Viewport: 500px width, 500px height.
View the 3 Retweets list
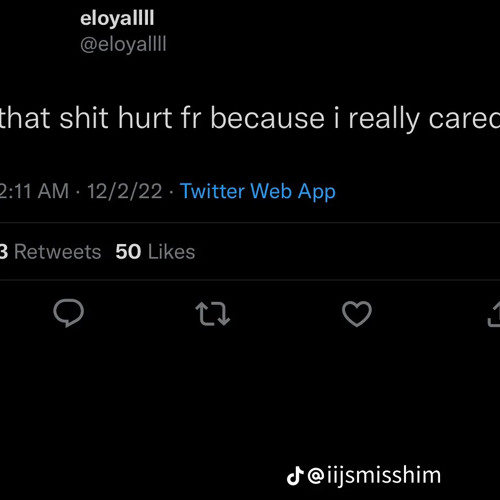(x=50, y=252)
